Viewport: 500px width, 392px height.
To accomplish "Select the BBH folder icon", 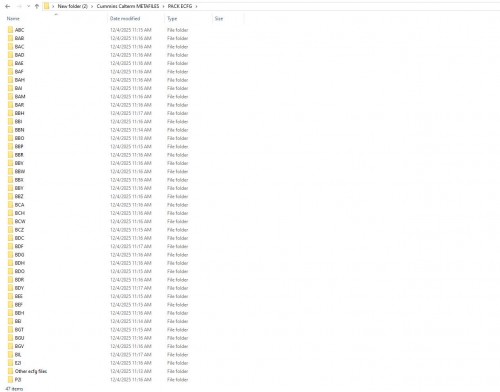I will tap(11, 113).
